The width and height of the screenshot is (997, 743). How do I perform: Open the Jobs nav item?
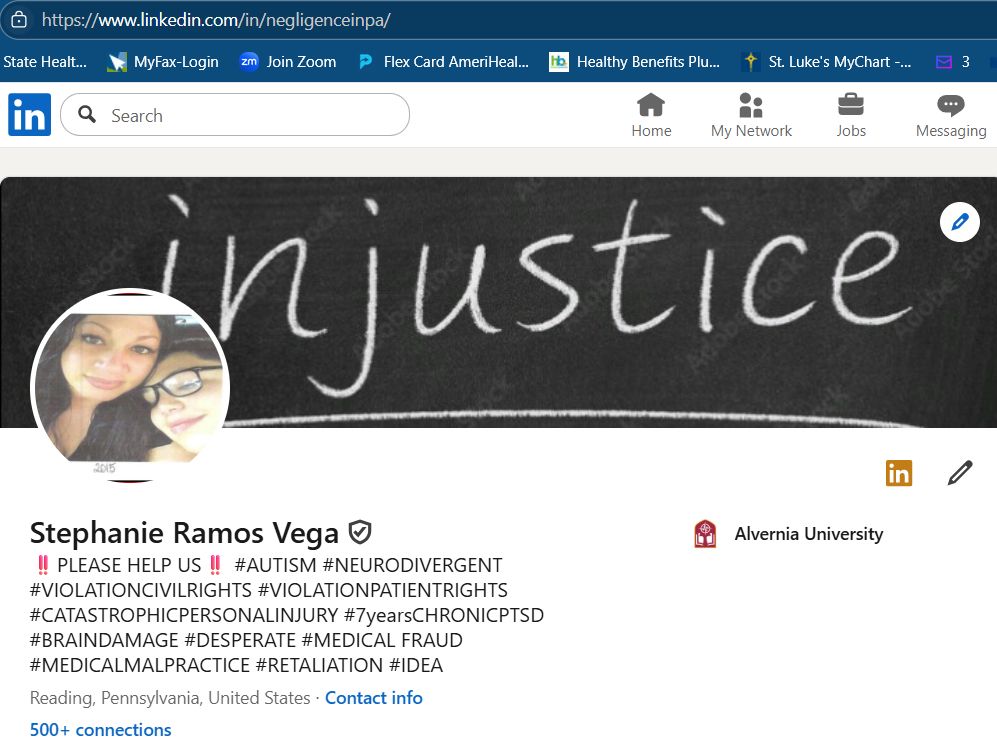[x=851, y=115]
